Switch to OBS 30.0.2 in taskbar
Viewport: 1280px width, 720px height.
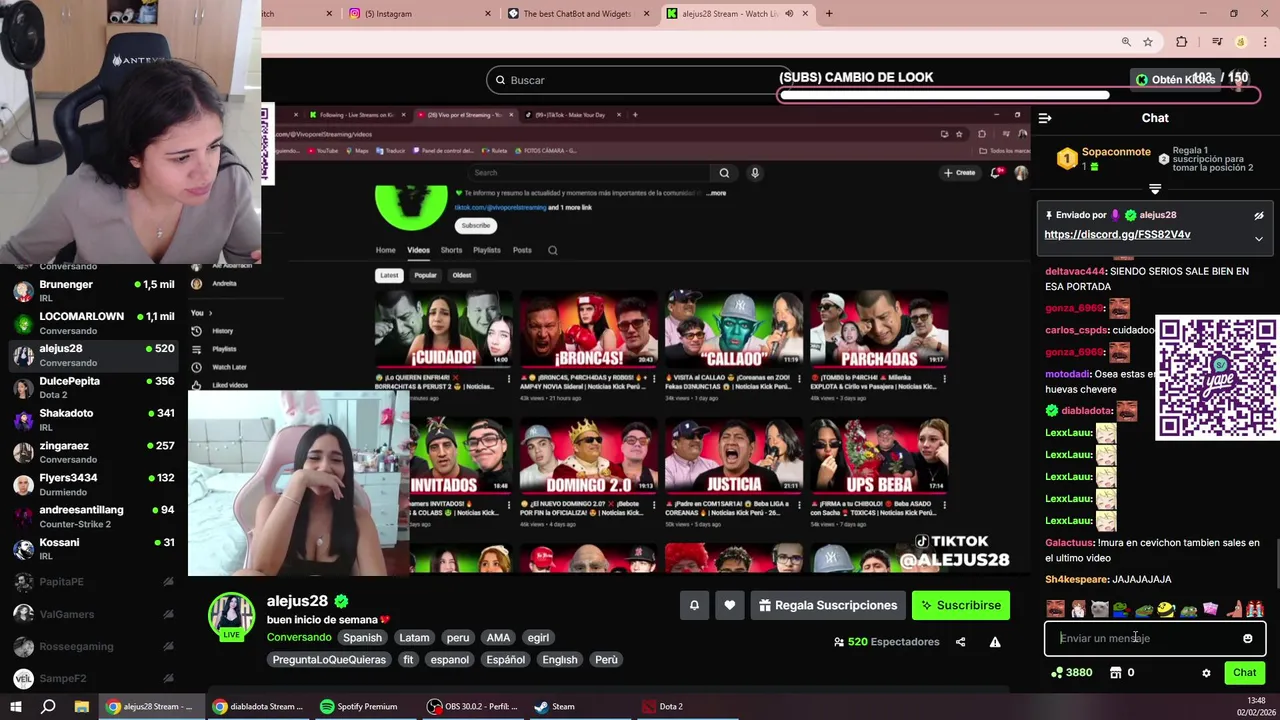(473, 706)
